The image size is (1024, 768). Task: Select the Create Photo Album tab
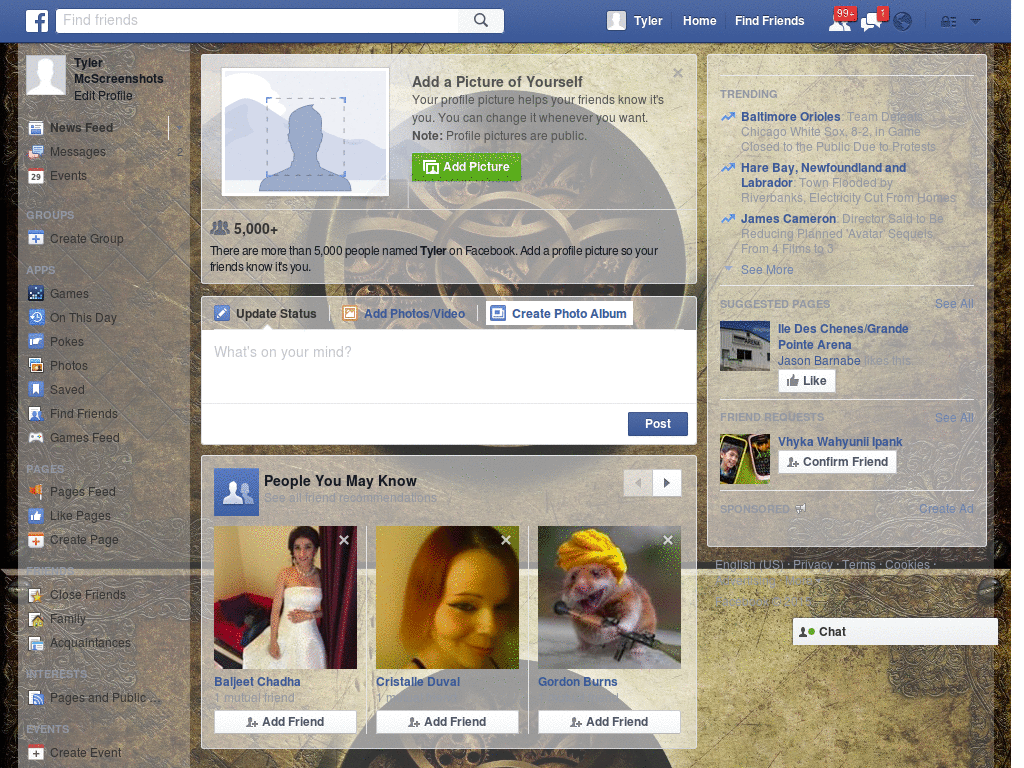559,313
